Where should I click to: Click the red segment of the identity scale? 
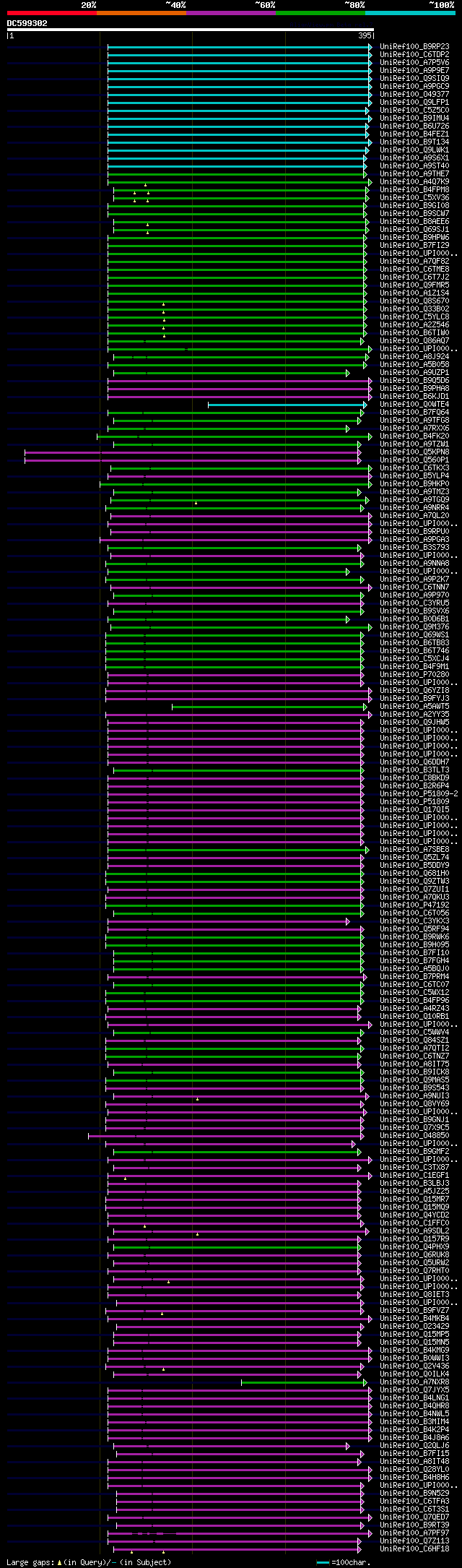[52, 13]
